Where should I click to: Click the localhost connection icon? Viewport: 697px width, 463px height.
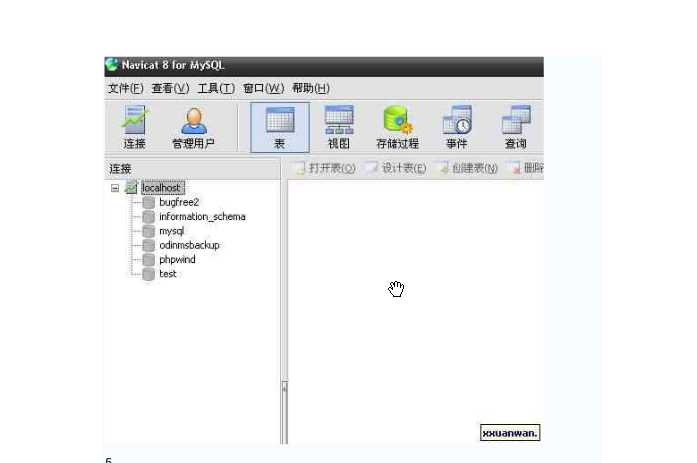[x=131, y=188]
